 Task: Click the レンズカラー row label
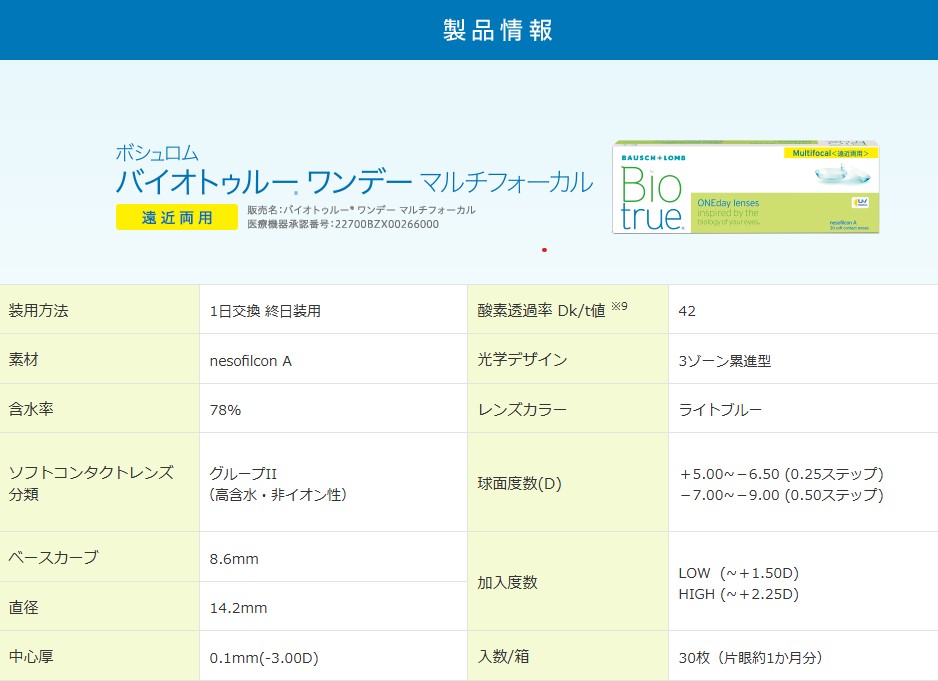(x=522, y=410)
